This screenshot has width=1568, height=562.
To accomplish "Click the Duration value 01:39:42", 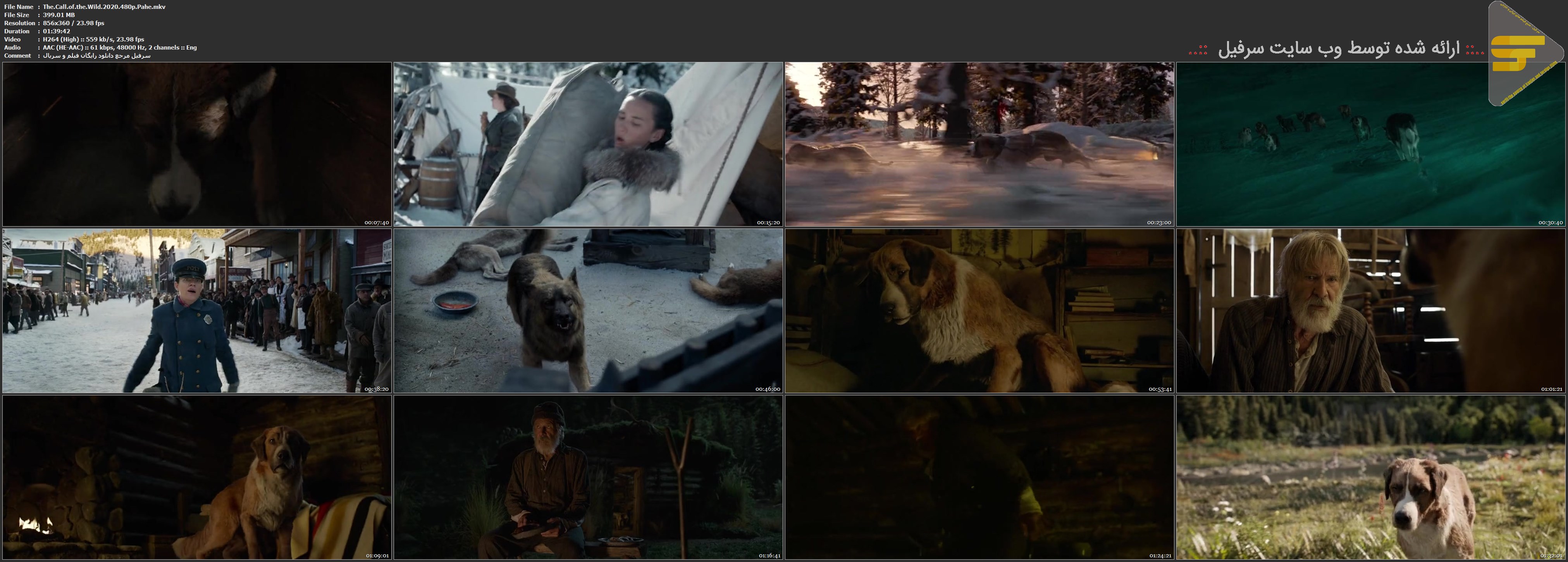I will 57,31.
